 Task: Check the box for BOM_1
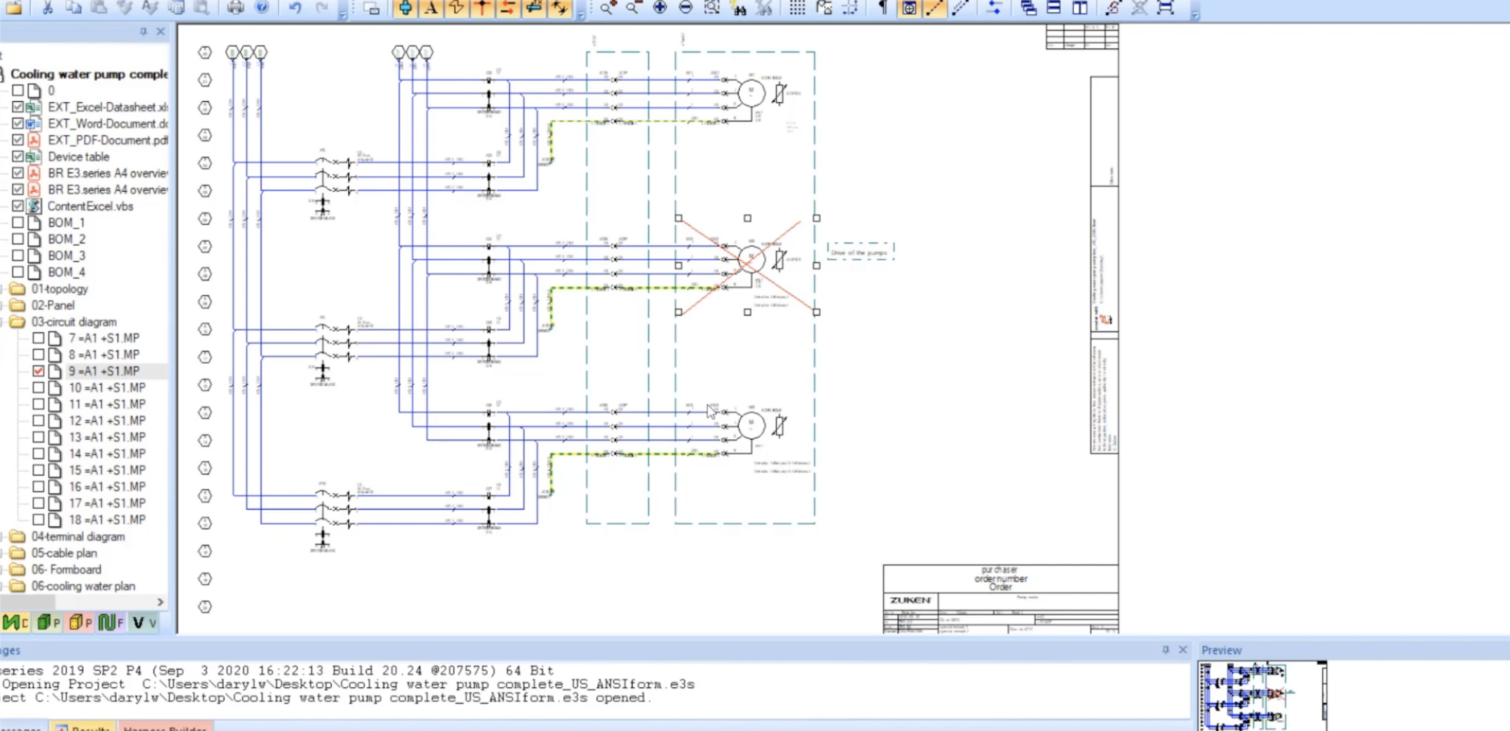point(18,223)
